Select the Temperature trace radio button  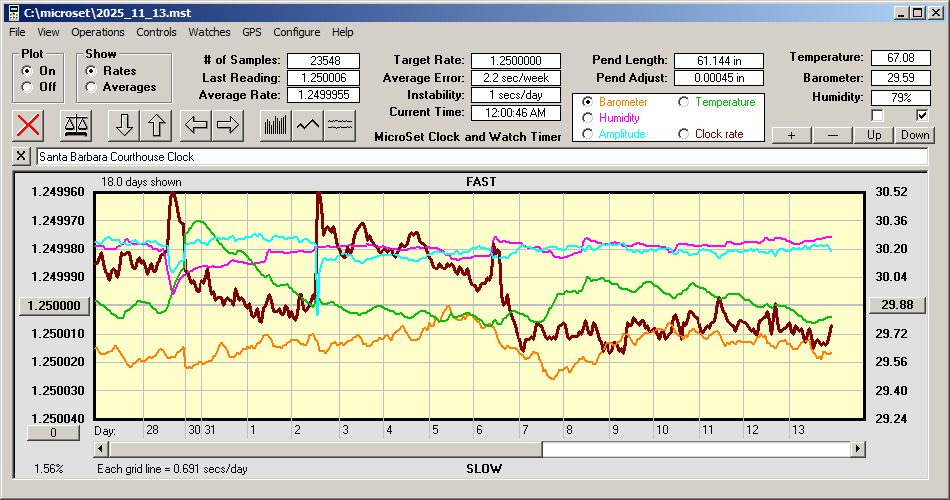pos(684,102)
